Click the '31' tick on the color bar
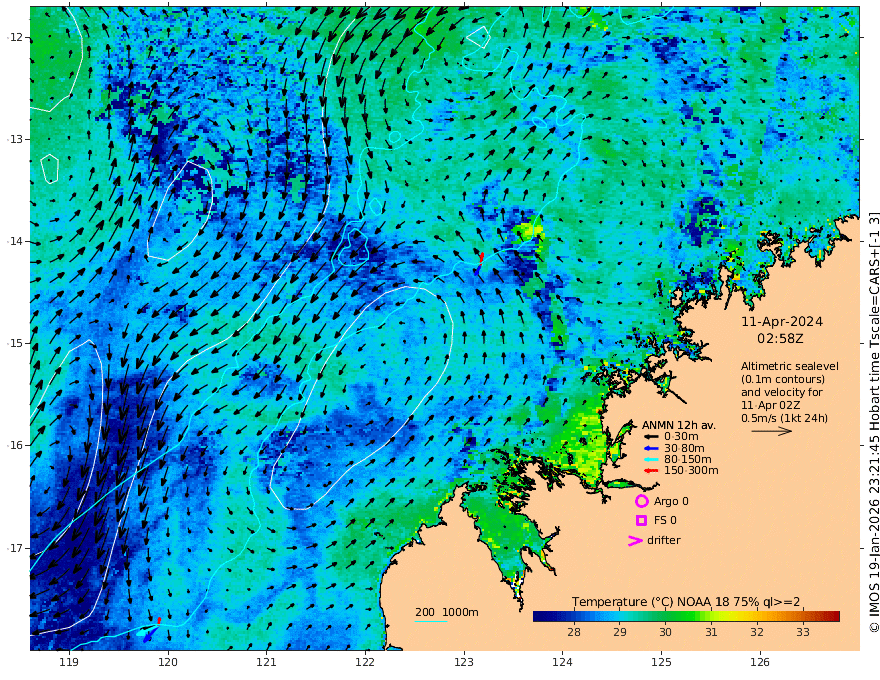The height and width of the screenshot is (680, 880). click(711, 632)
